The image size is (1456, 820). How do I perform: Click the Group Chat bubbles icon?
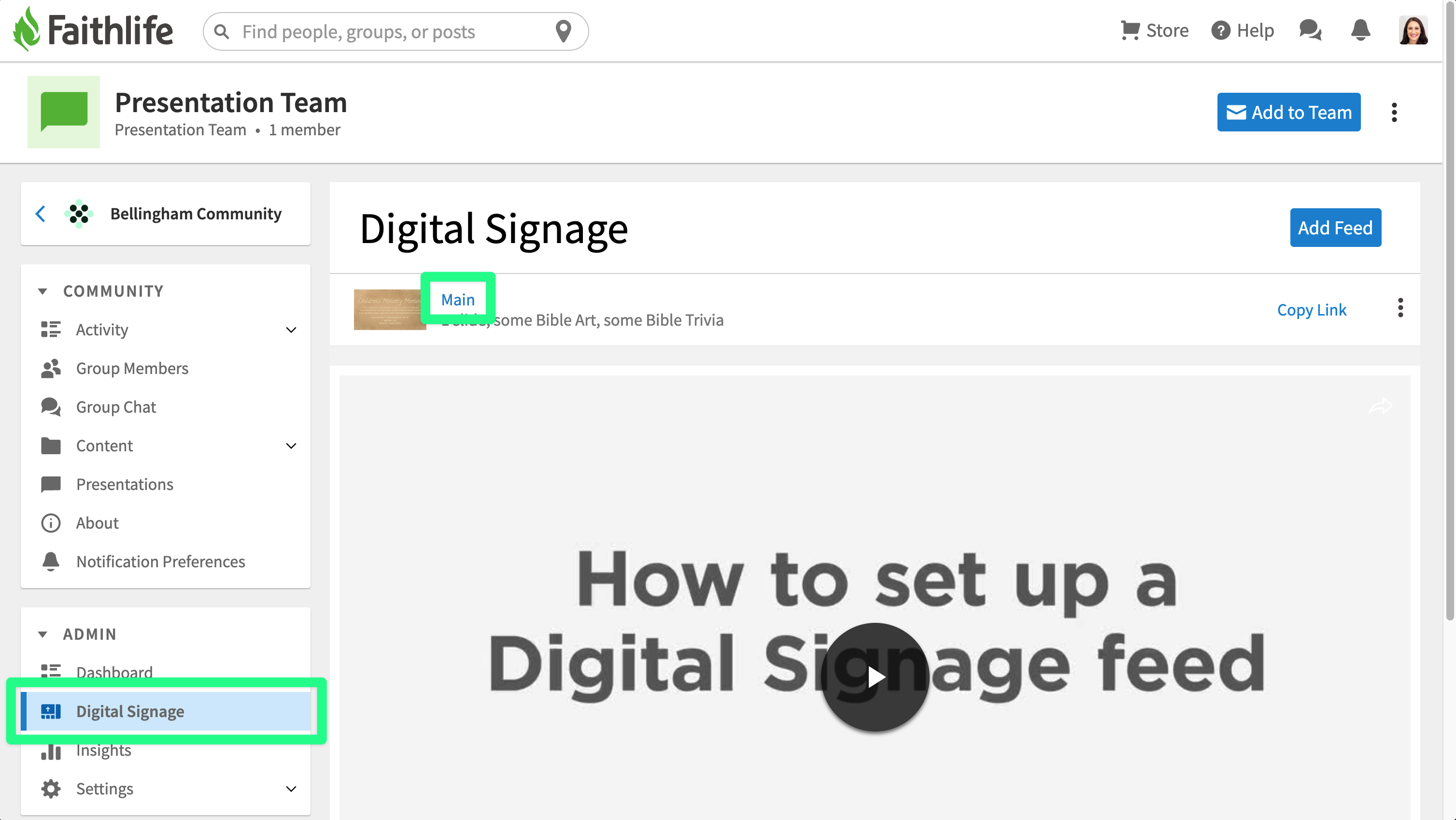click(x=51, y=406)
